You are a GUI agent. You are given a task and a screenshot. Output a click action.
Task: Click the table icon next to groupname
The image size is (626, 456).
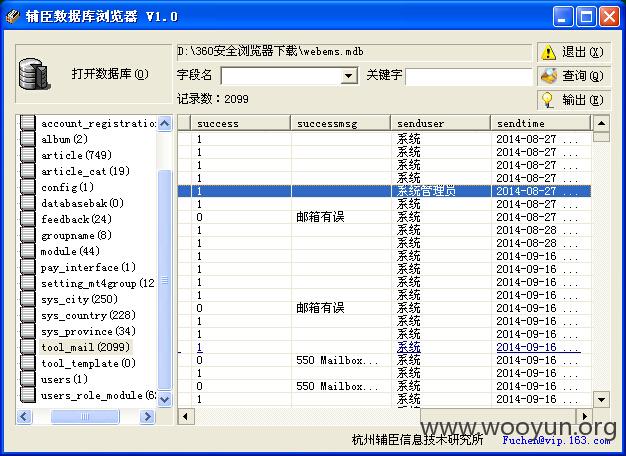[28, 235]
